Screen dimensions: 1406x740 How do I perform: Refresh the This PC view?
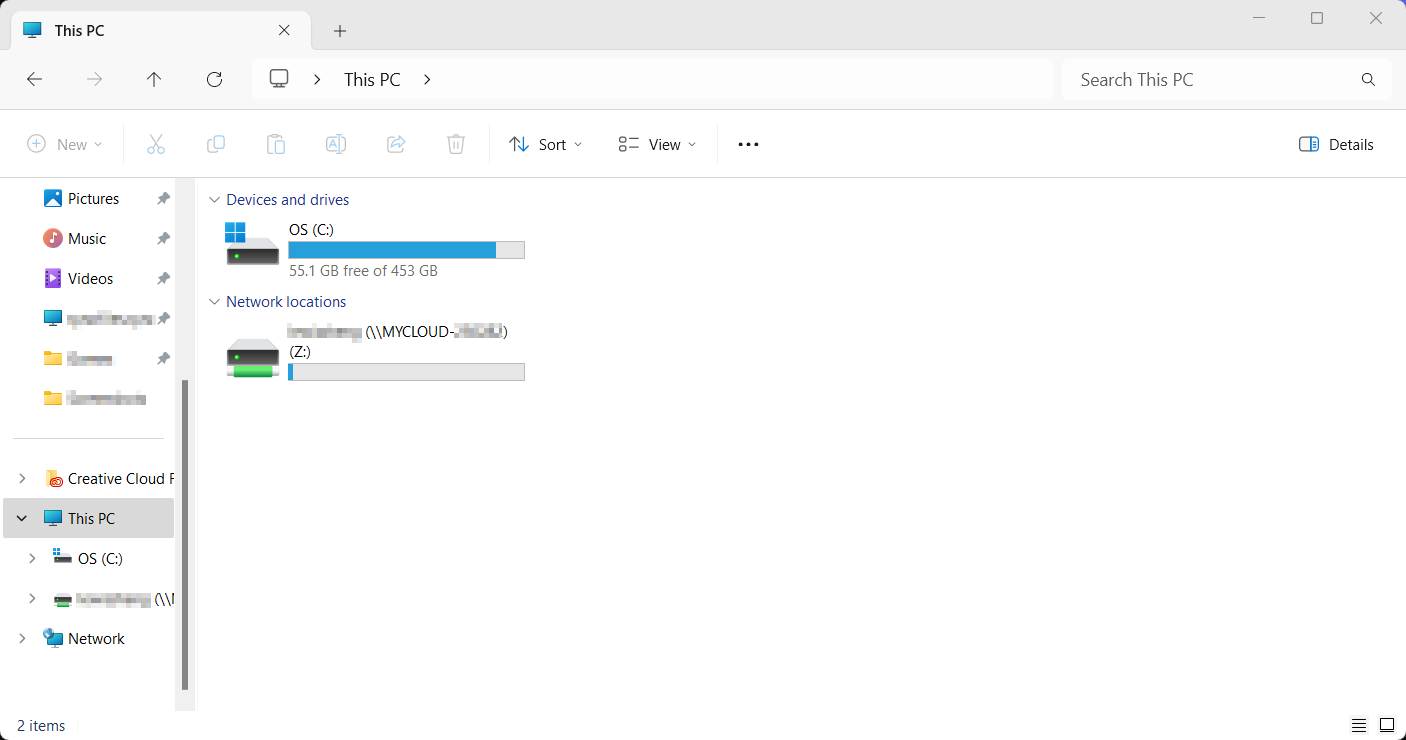214,80
